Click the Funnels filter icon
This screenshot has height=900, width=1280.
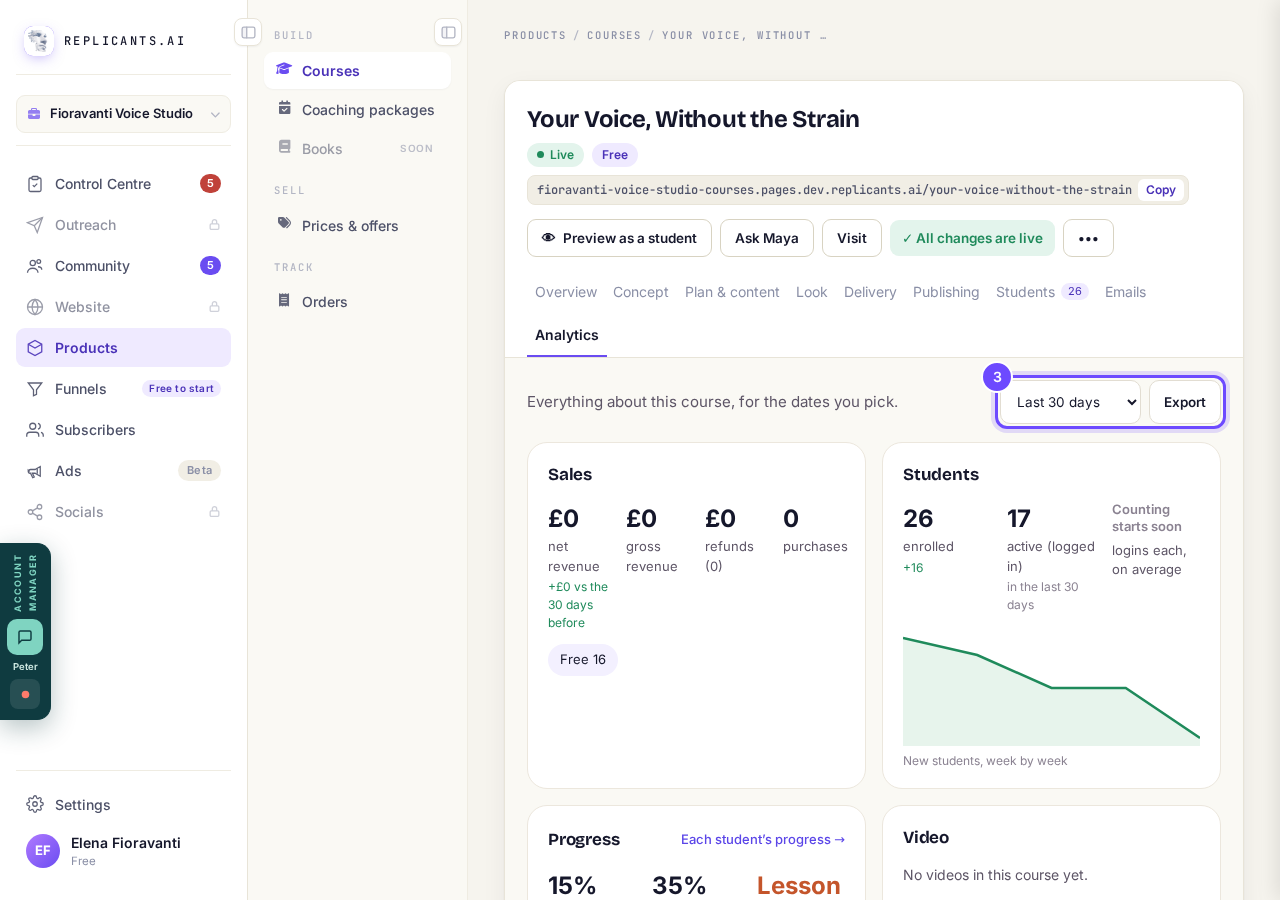coord(35,389)
